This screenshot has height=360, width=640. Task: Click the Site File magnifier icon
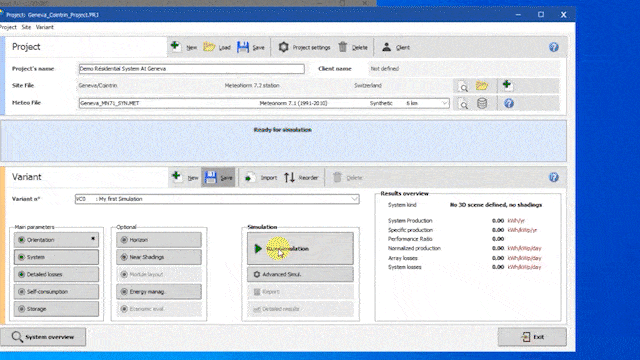464,87
